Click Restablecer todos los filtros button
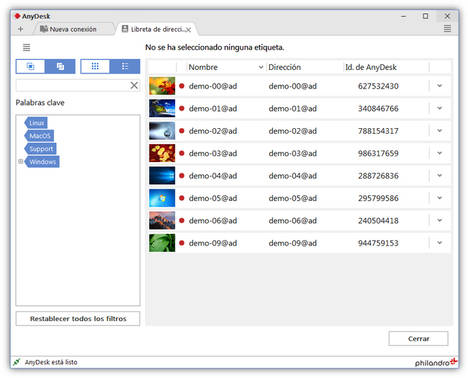The image size is (468, 378). 78,318
